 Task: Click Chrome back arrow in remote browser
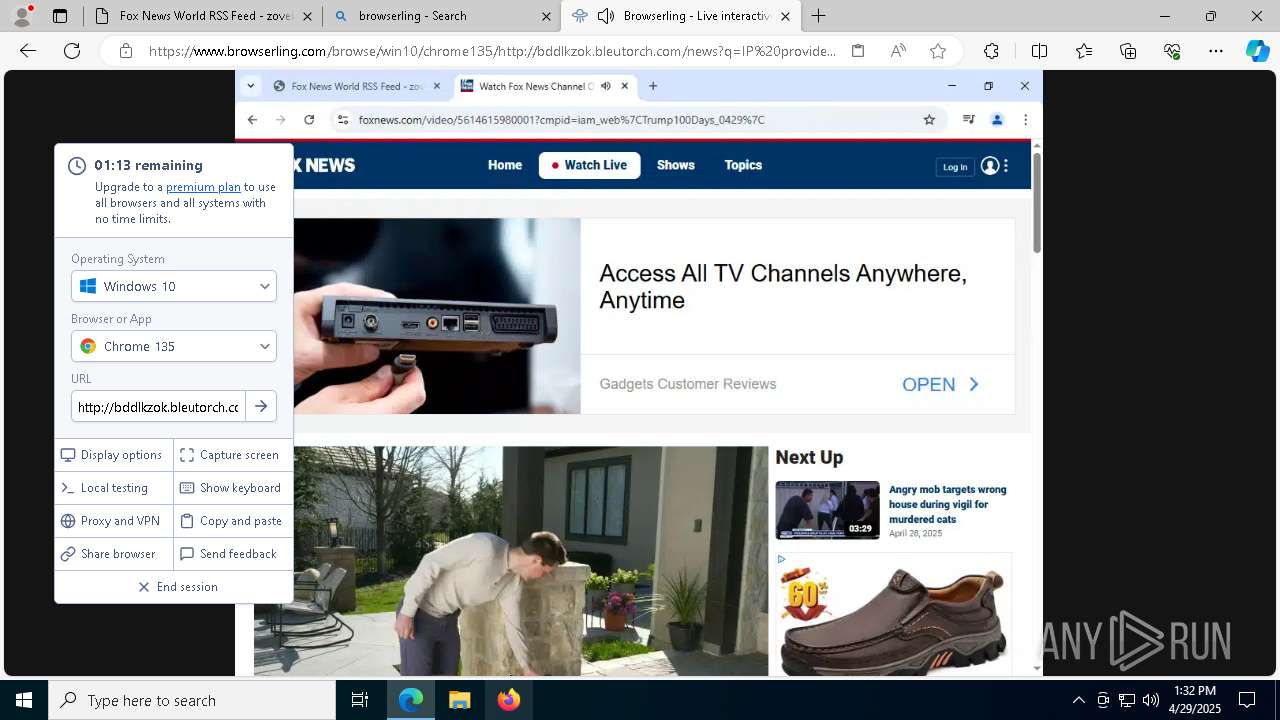[x=252, y=120]
